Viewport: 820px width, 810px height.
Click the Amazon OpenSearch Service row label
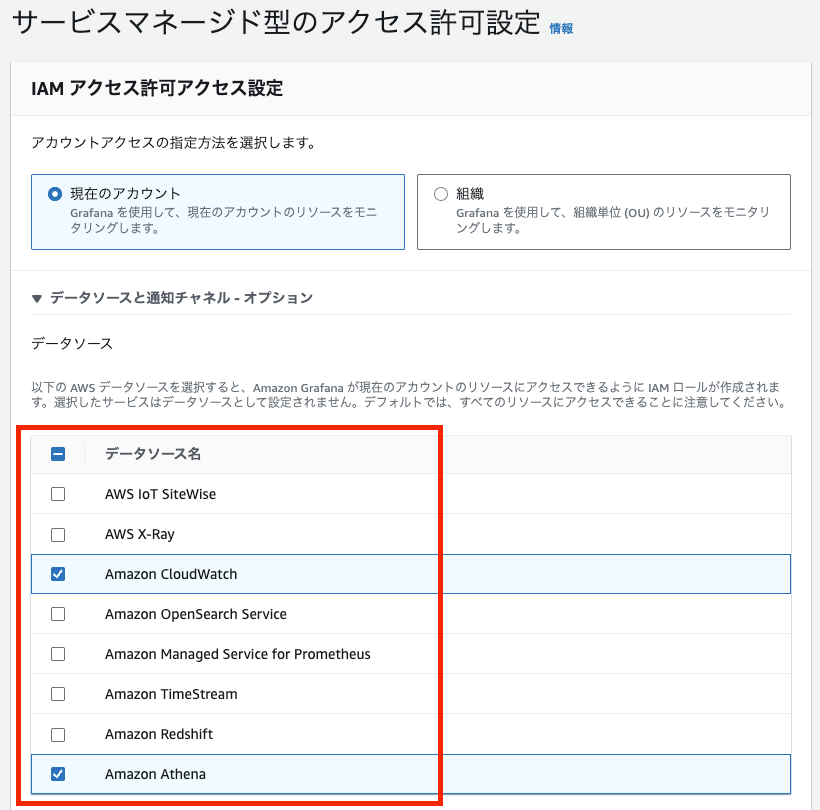pyautogui.click(x=196, y=614)
